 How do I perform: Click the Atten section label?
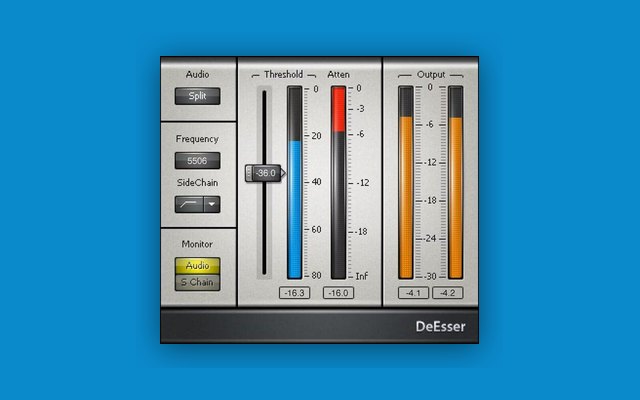[x=338, y=75]
